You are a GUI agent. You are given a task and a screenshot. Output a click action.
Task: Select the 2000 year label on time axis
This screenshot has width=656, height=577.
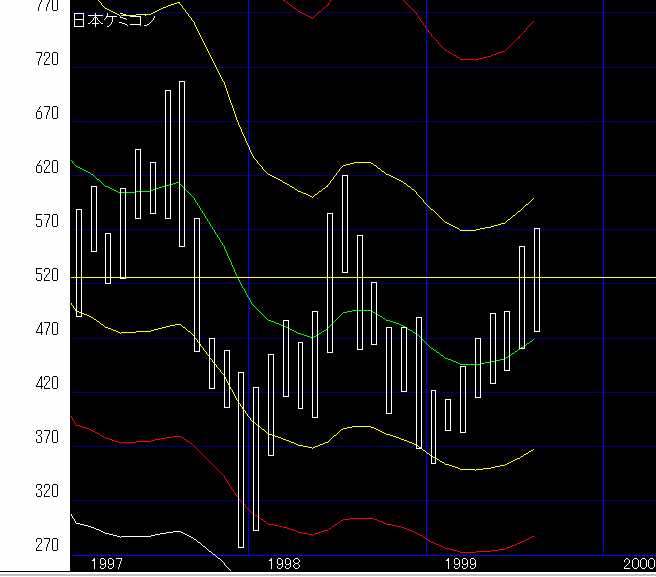(638, 564)
